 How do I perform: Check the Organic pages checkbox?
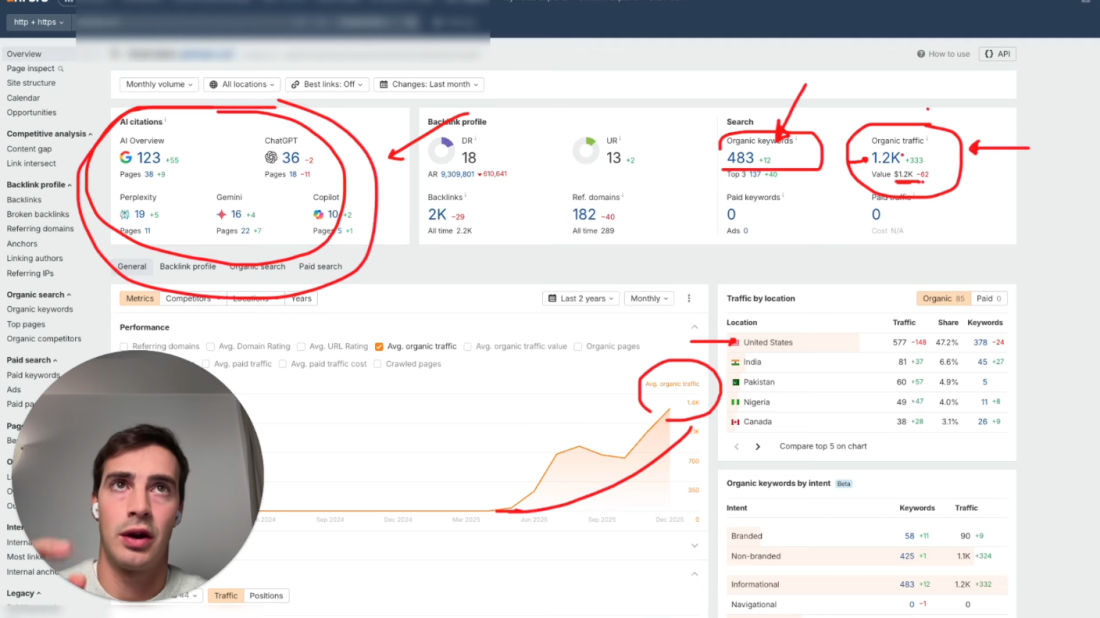tap(579, 347)
